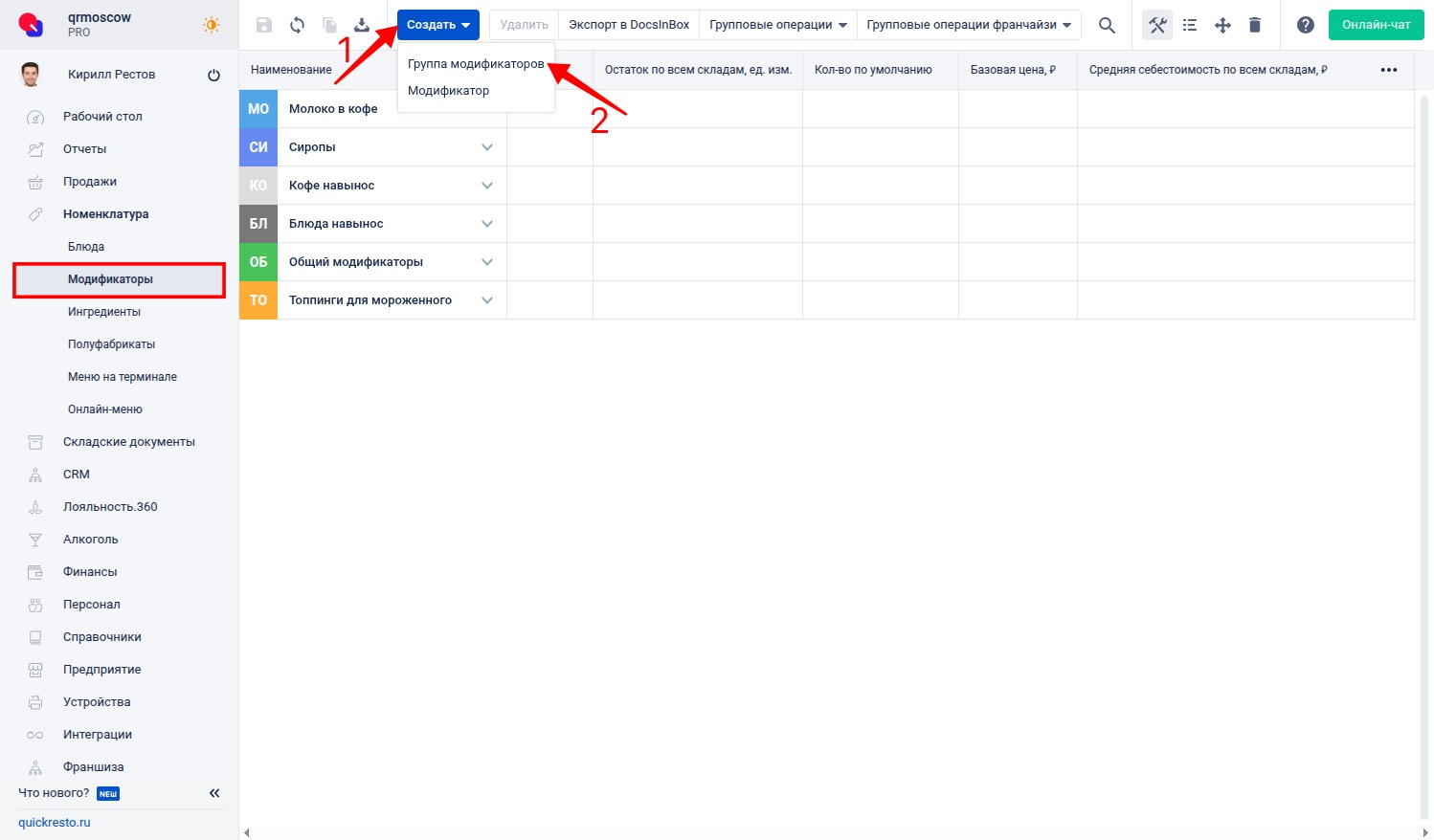Image resolution: width=1434 pixels, height=840 pixels.
Task: Click the СИ group color badge
Action: (258, 147)
